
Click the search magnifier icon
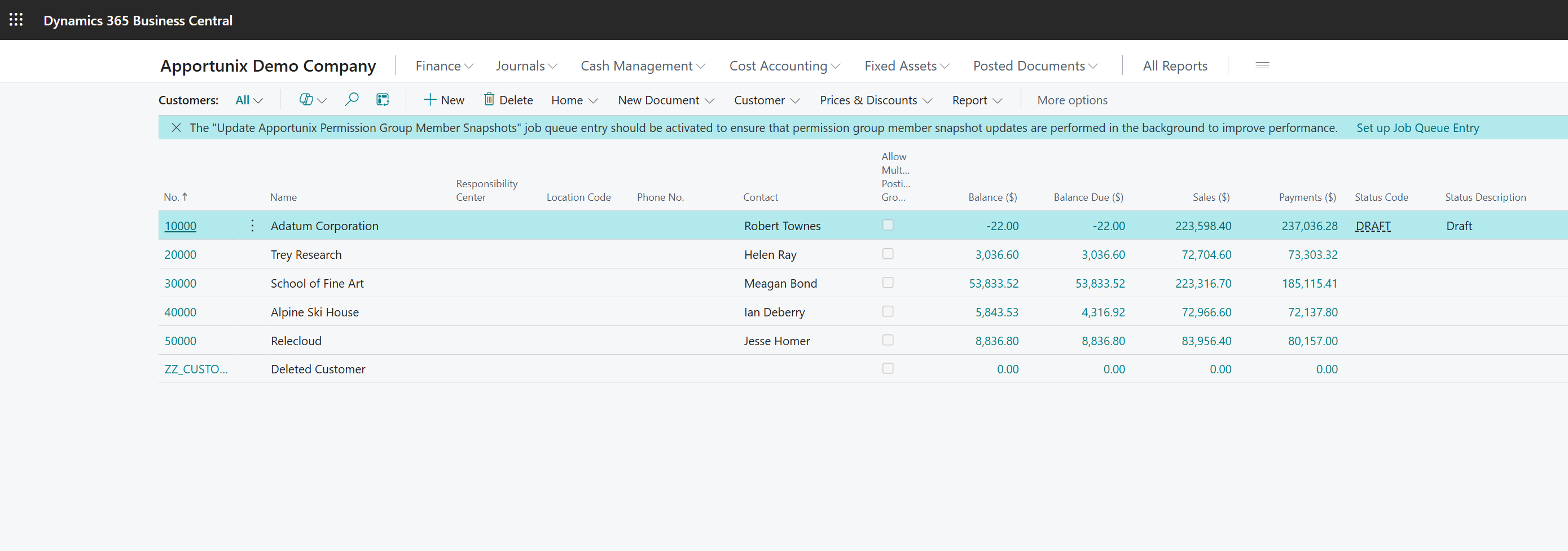click(x=351, y=100)
